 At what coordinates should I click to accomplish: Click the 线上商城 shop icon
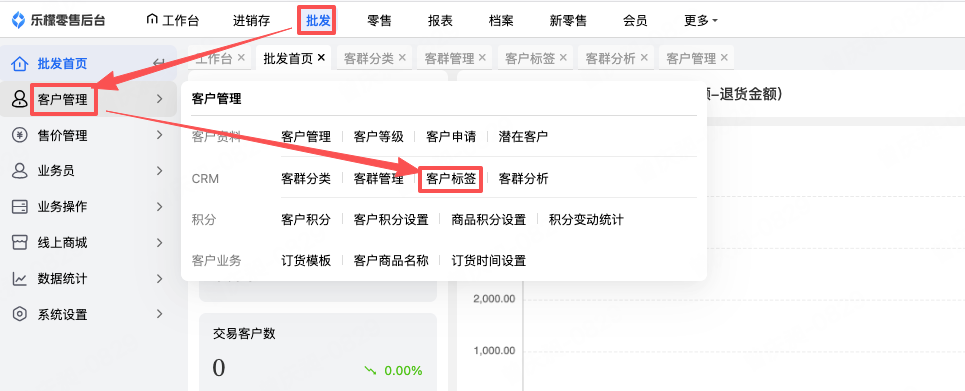[x=20, y=243]
